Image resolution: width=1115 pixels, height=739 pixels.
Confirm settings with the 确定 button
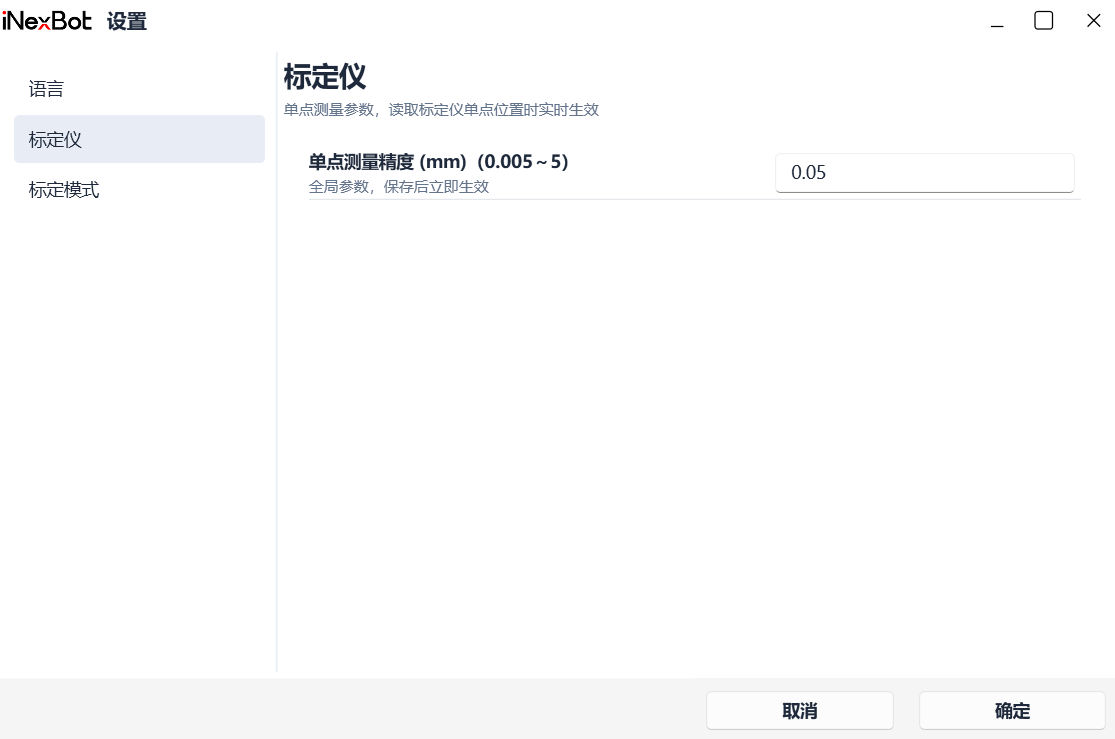click(1013, 711)
